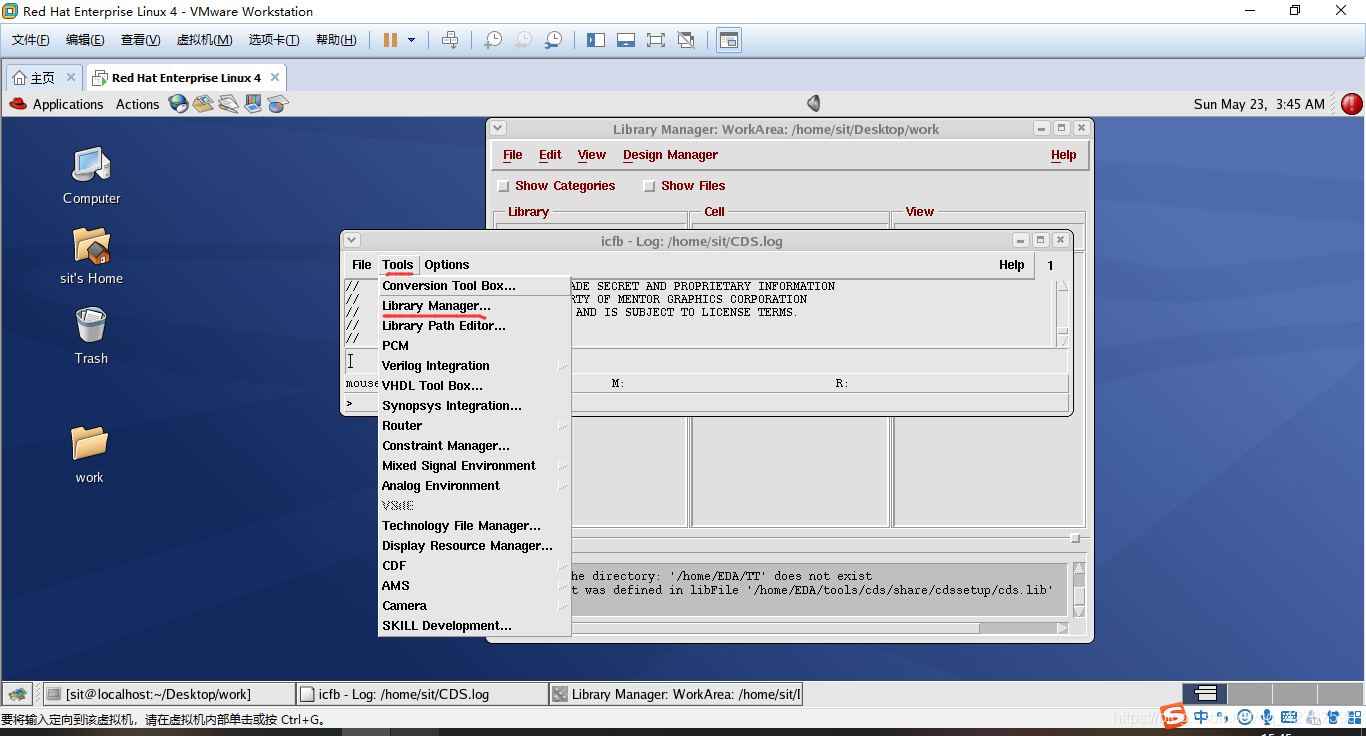1366x736 pixels.
Task: Choose Display Resource Manager... menu entry
Action: click(474, 546)
